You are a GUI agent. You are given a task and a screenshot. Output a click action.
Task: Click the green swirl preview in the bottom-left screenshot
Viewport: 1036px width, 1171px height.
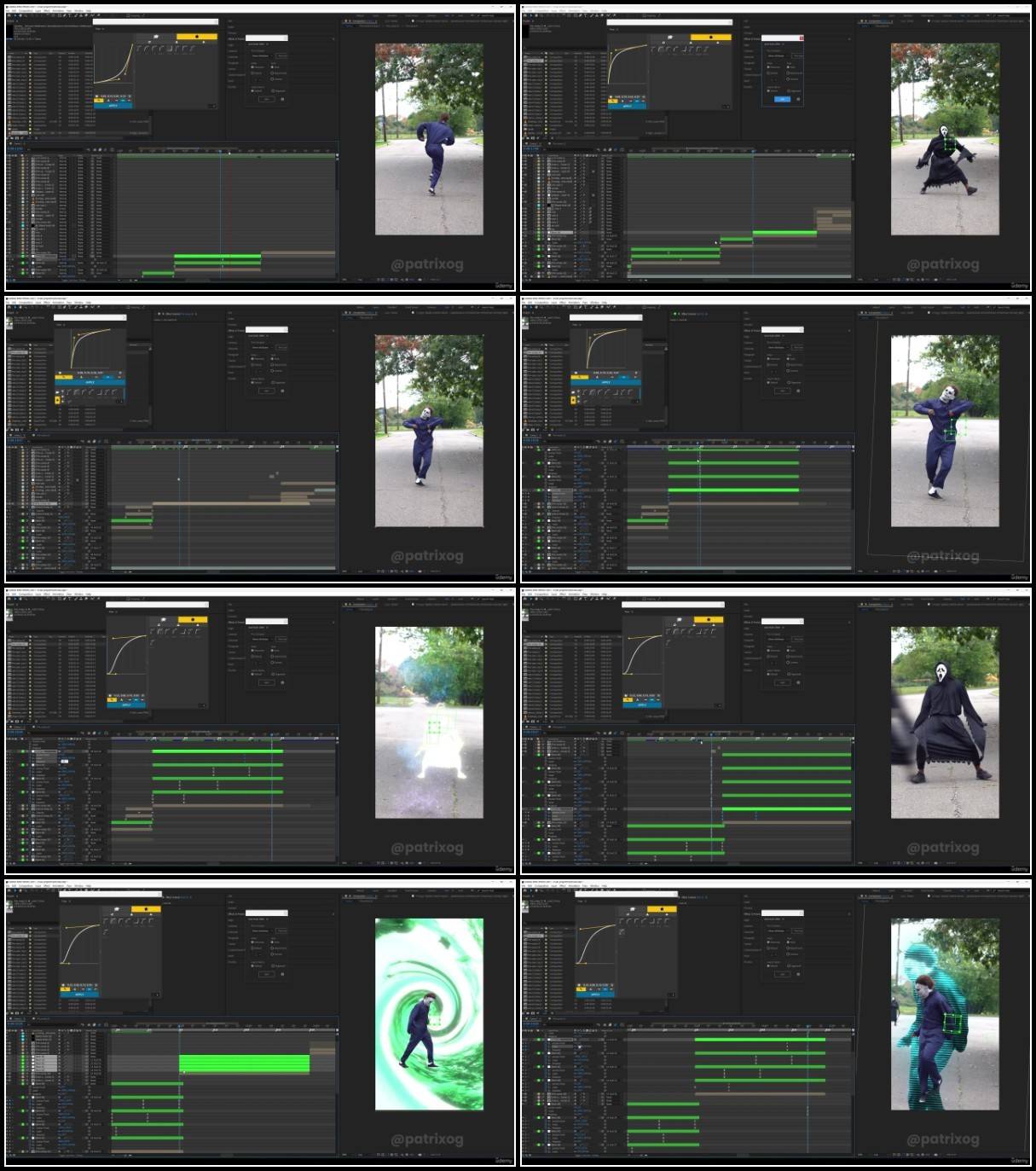click(429, 1014)
